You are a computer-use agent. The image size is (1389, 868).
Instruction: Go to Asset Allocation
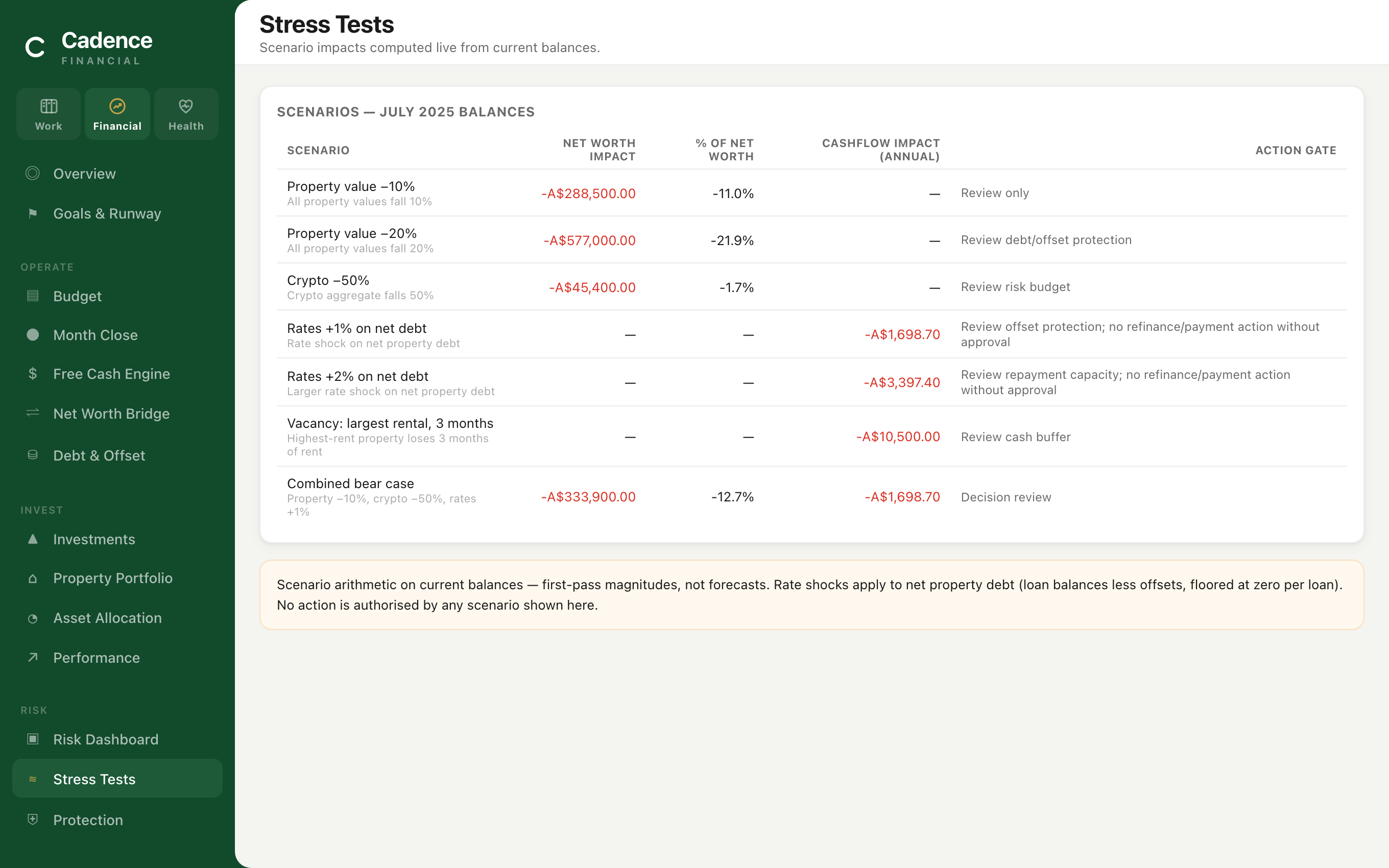pyautogui.click(x=117, y=618)
